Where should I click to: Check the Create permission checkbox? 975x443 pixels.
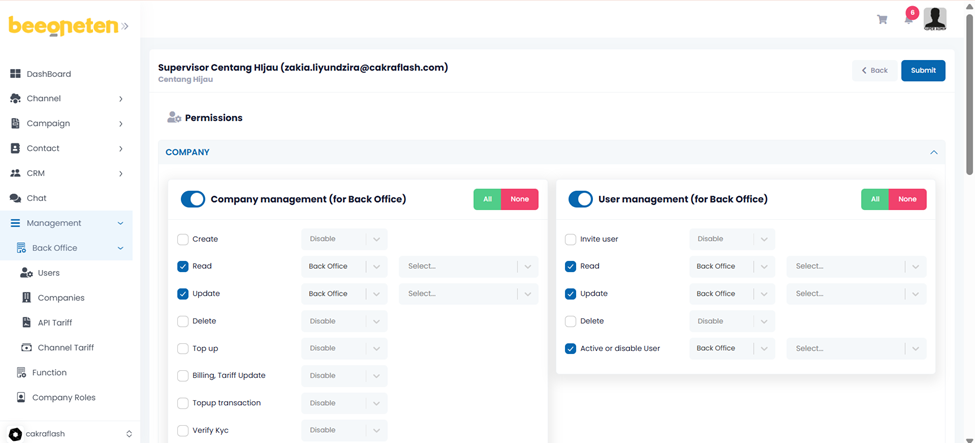click(183, 239)
